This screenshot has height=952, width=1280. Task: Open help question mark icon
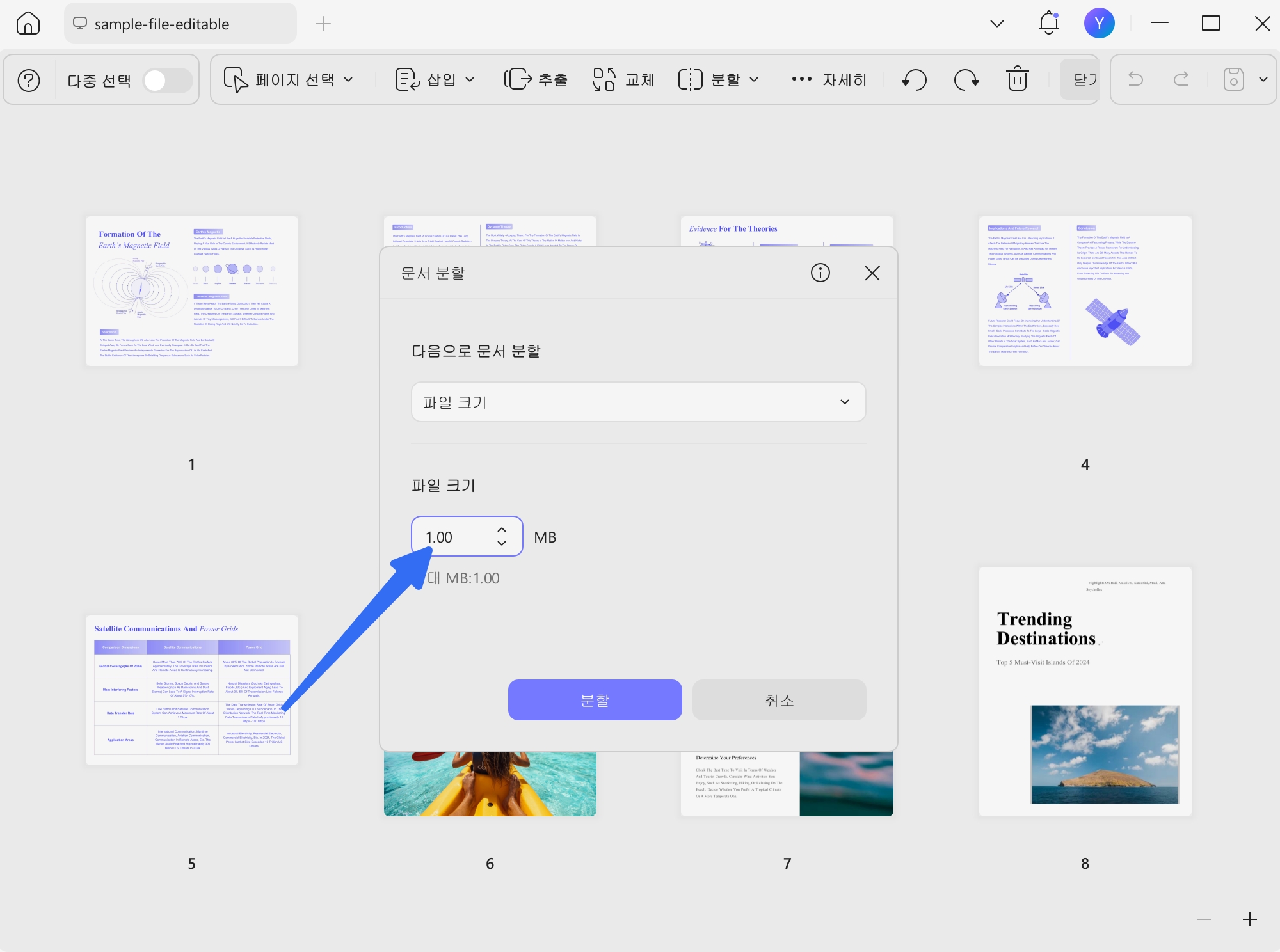pos(29,80)
